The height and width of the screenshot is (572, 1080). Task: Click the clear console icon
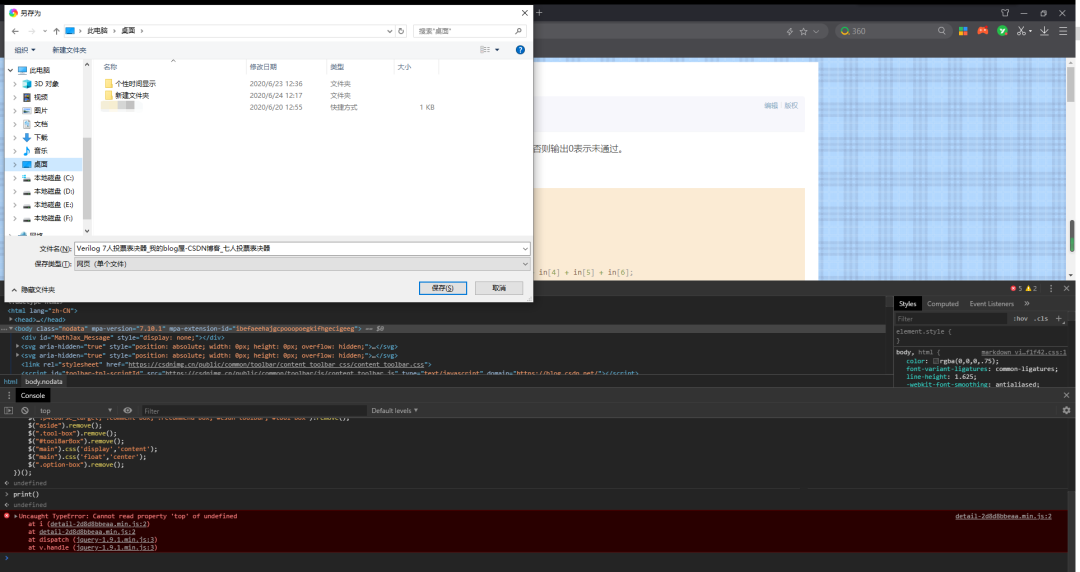[x=25, y=410]
